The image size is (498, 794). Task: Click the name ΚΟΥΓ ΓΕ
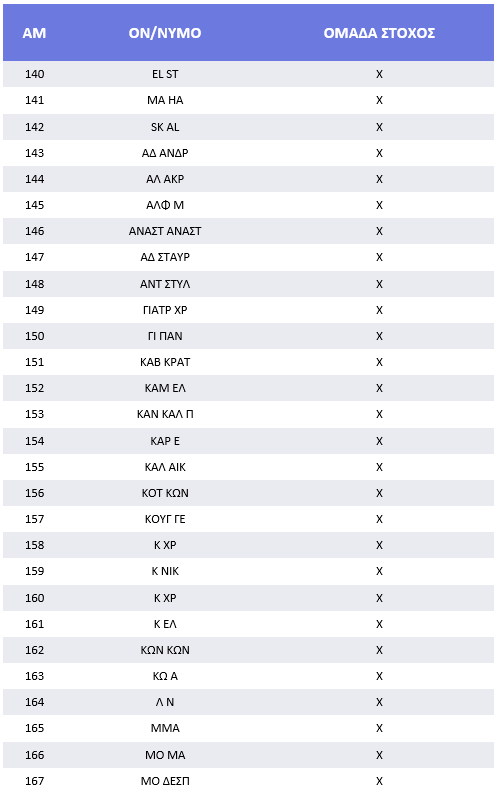point(165,519)
